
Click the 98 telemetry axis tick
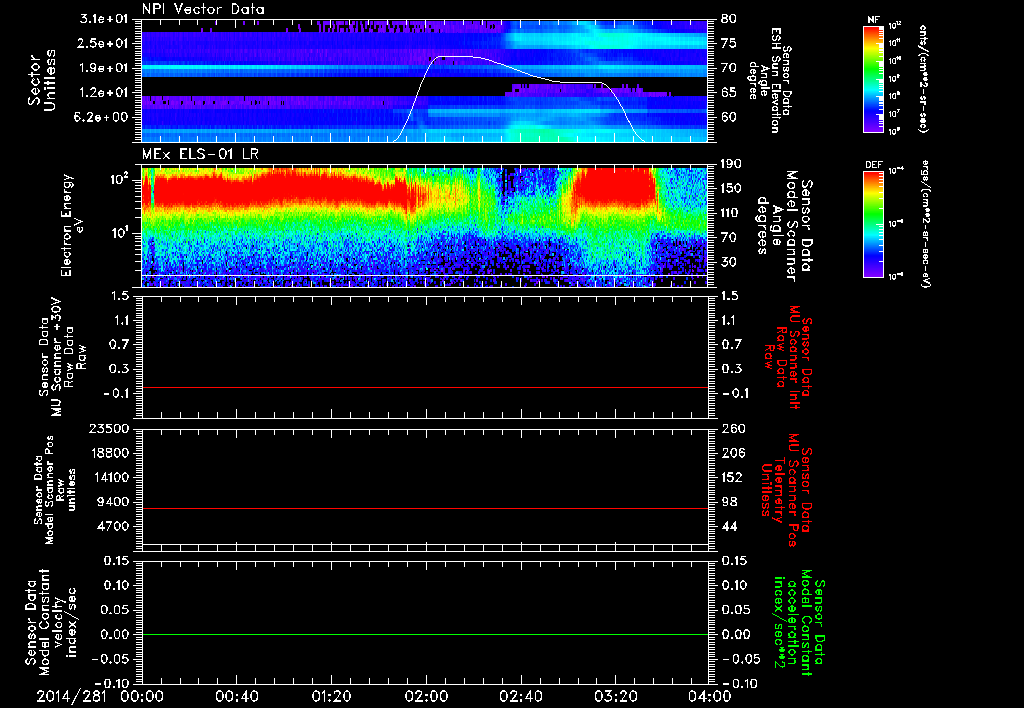click(729, 502)
